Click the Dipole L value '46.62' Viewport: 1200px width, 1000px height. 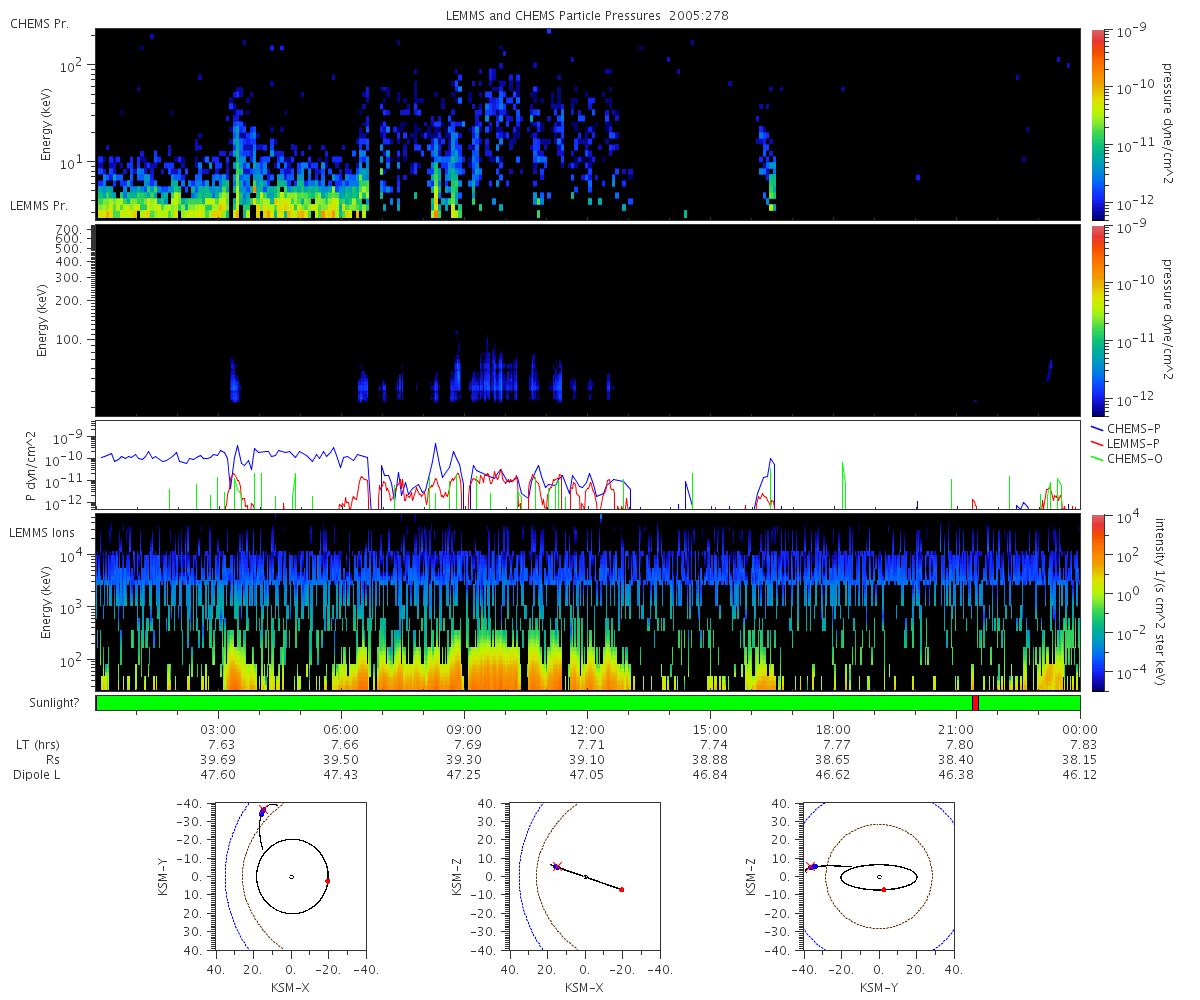point(833,775)
